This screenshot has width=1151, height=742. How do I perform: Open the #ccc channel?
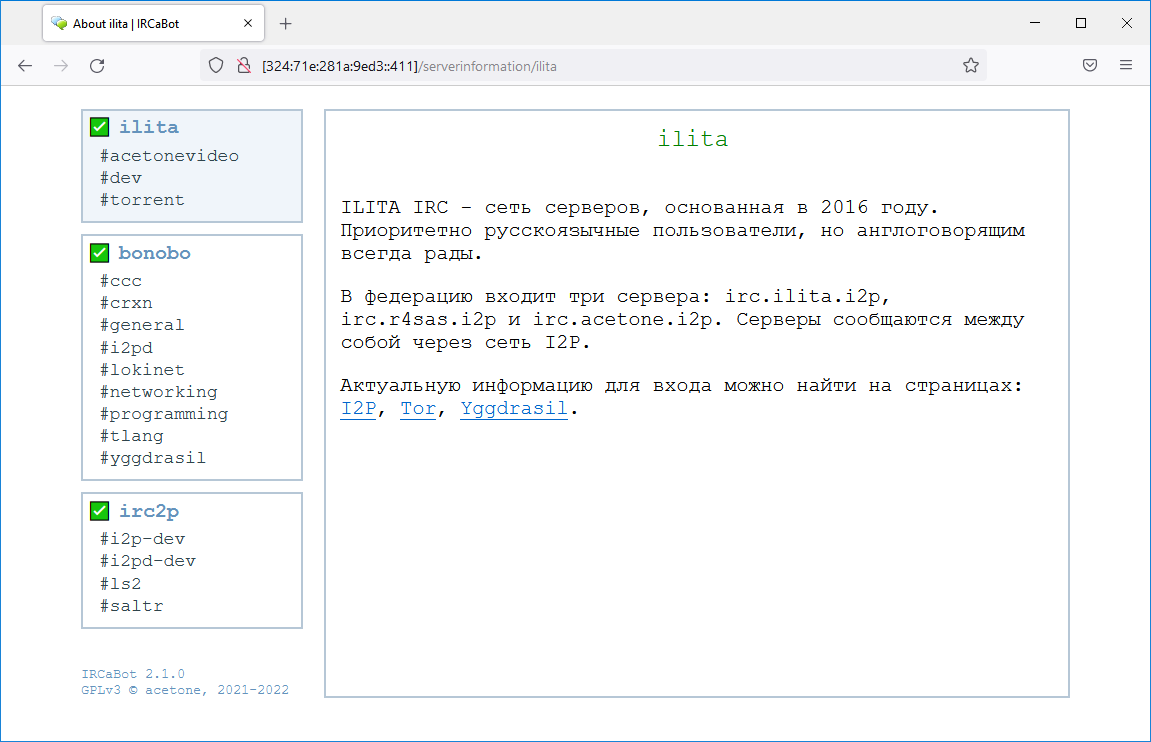[121, 280]
